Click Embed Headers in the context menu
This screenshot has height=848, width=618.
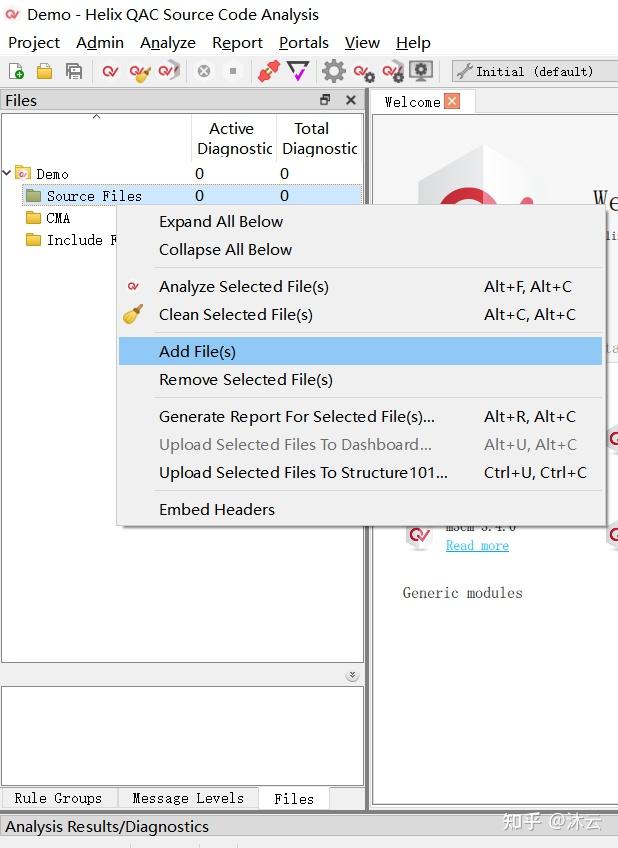click(x=216, y=509)
